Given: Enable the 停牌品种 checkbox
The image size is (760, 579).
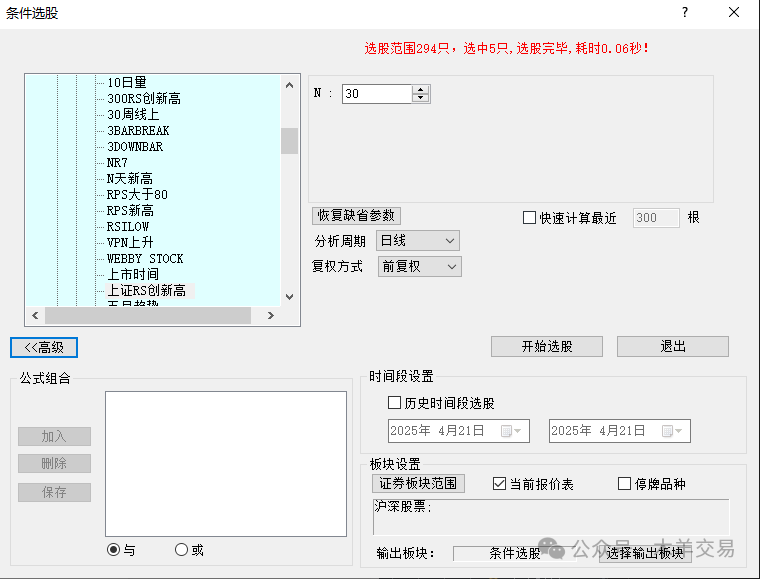Looking at the screenshot, I should pyautogui.click(x=624, y=484).
